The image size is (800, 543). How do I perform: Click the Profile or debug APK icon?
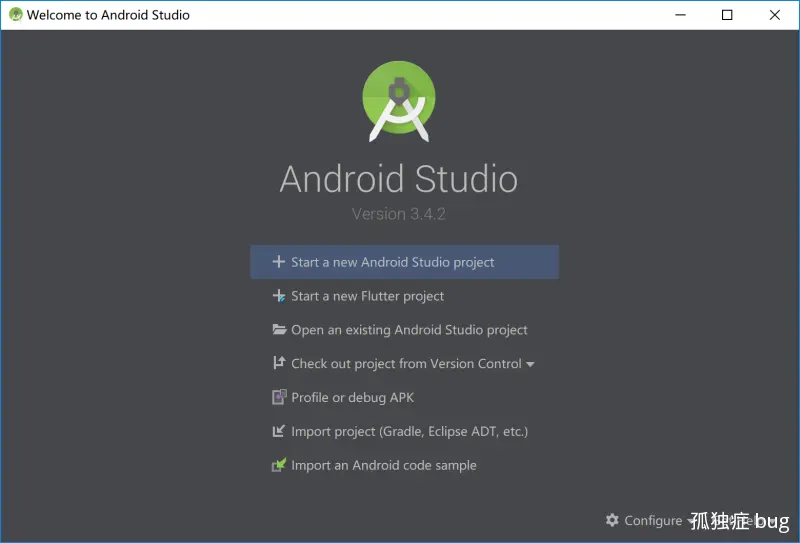[279, 397]
